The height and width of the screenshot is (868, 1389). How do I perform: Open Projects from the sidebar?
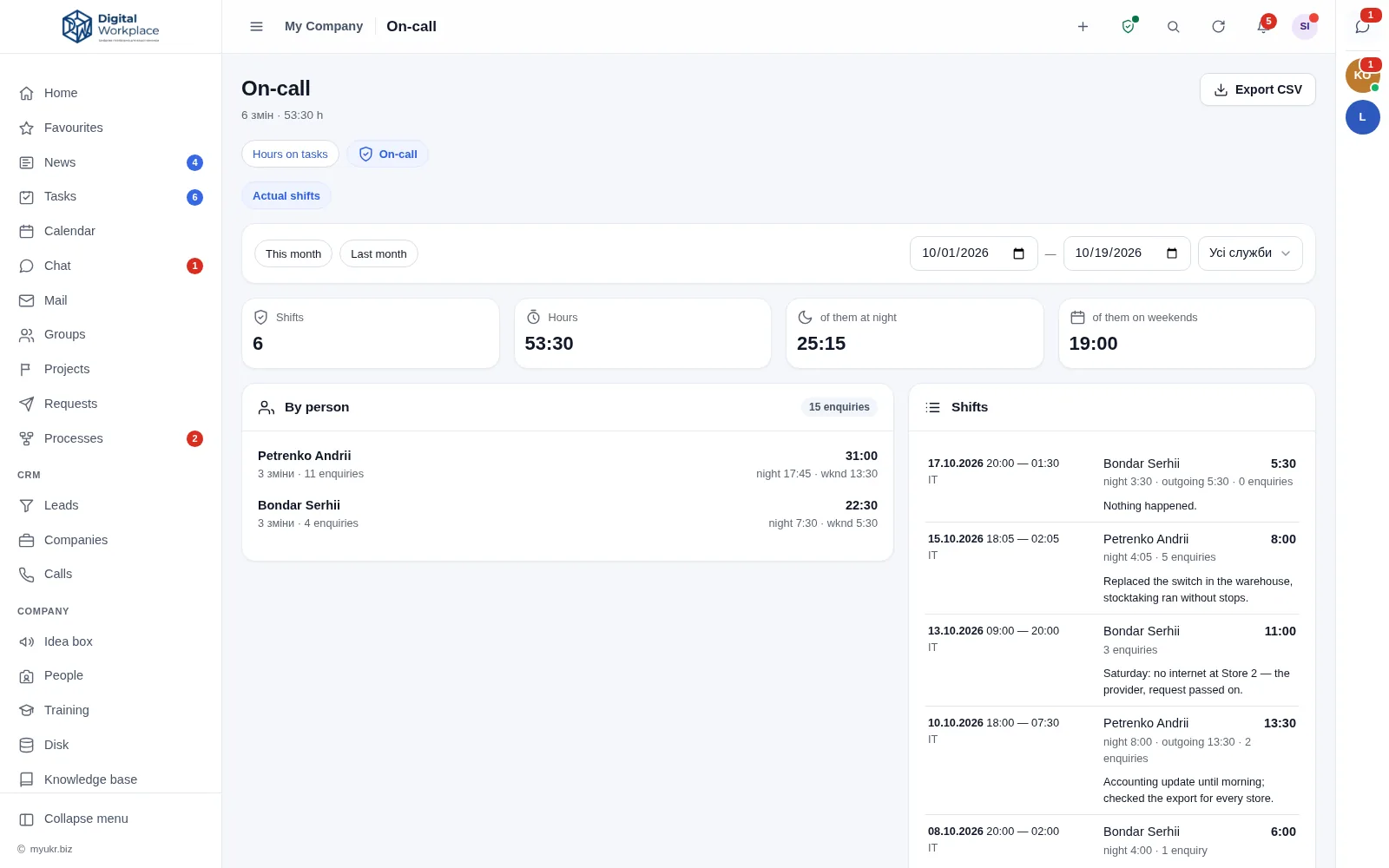[x=111, y=369]
